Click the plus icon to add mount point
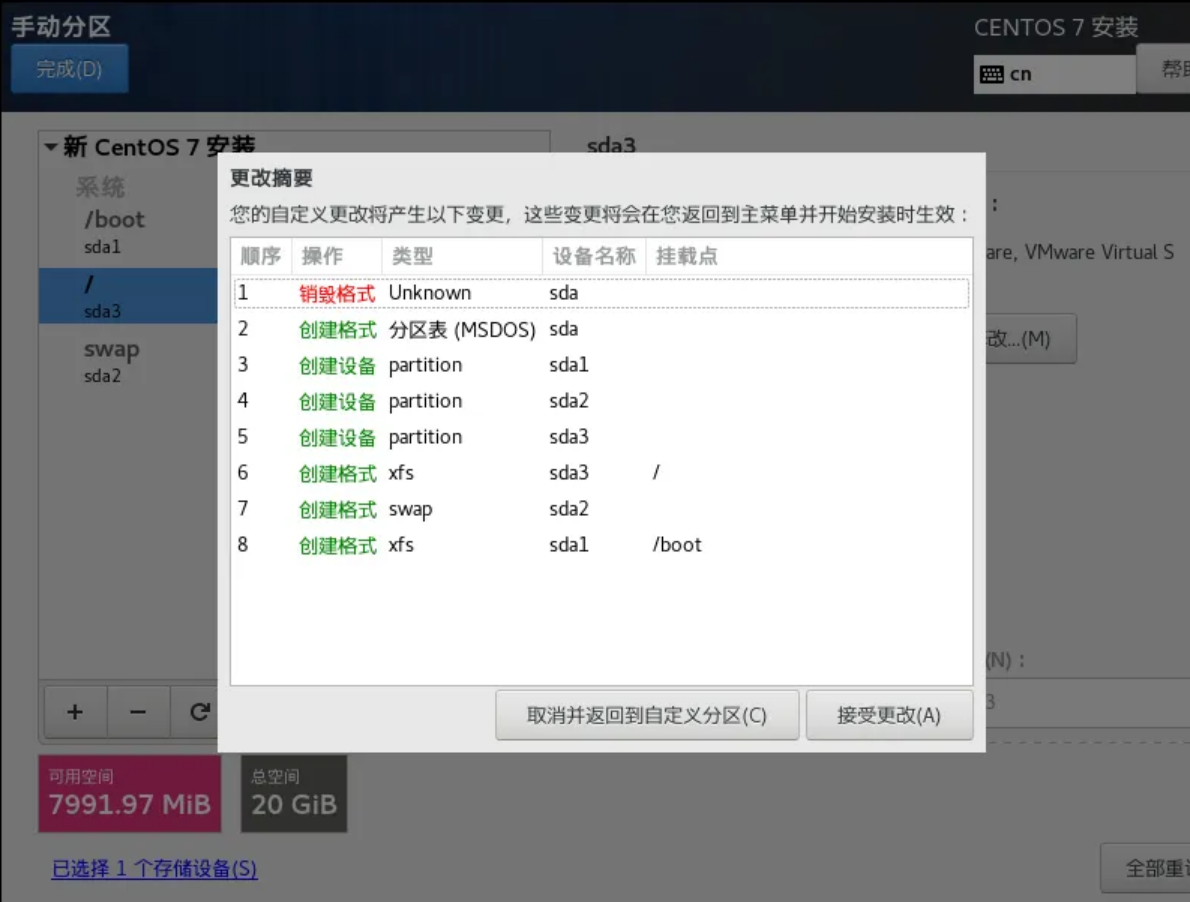Viewport: 1190px width, 902px height. (x=74, y=712)
